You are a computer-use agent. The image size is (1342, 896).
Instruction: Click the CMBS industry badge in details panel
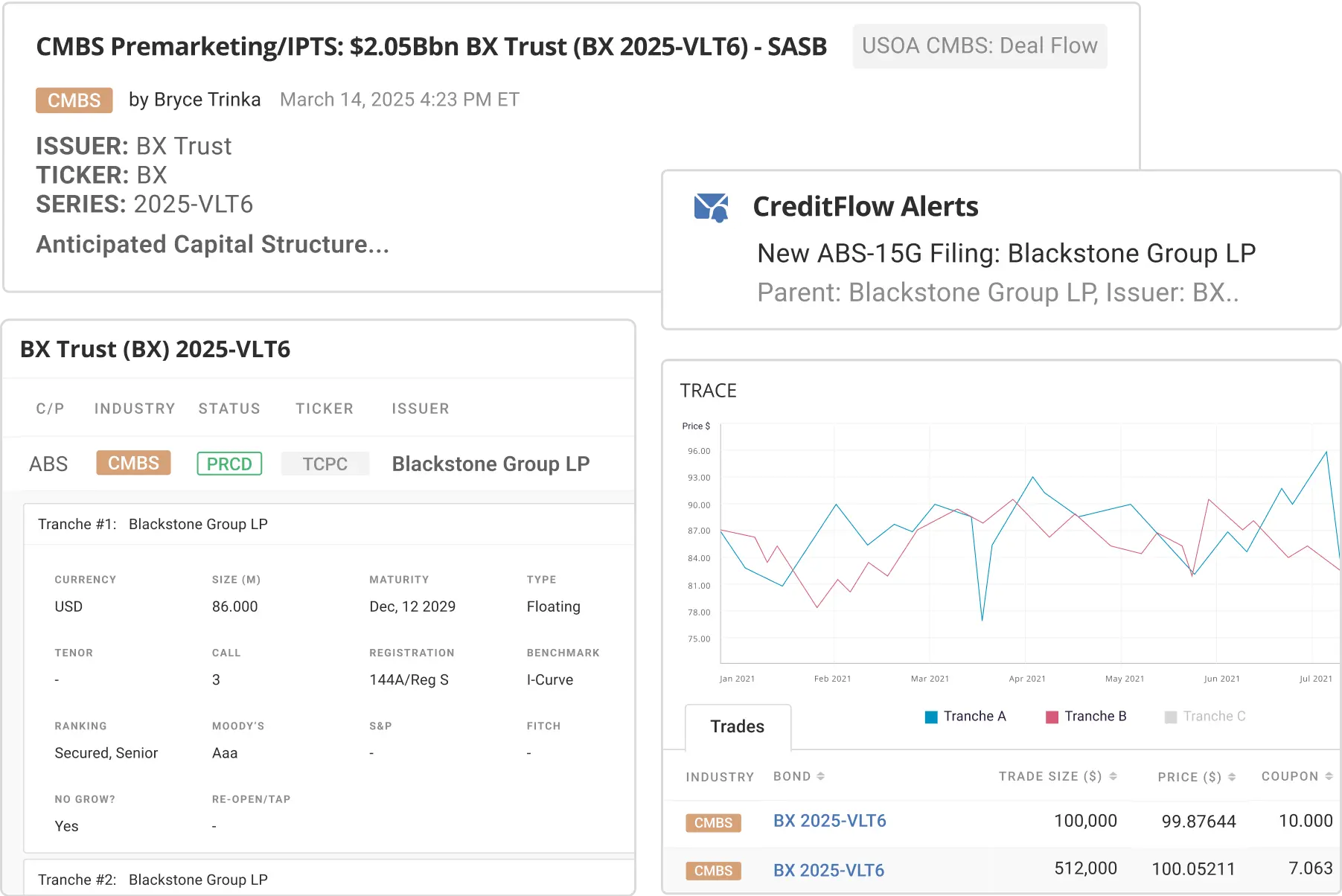click(133, 463)
